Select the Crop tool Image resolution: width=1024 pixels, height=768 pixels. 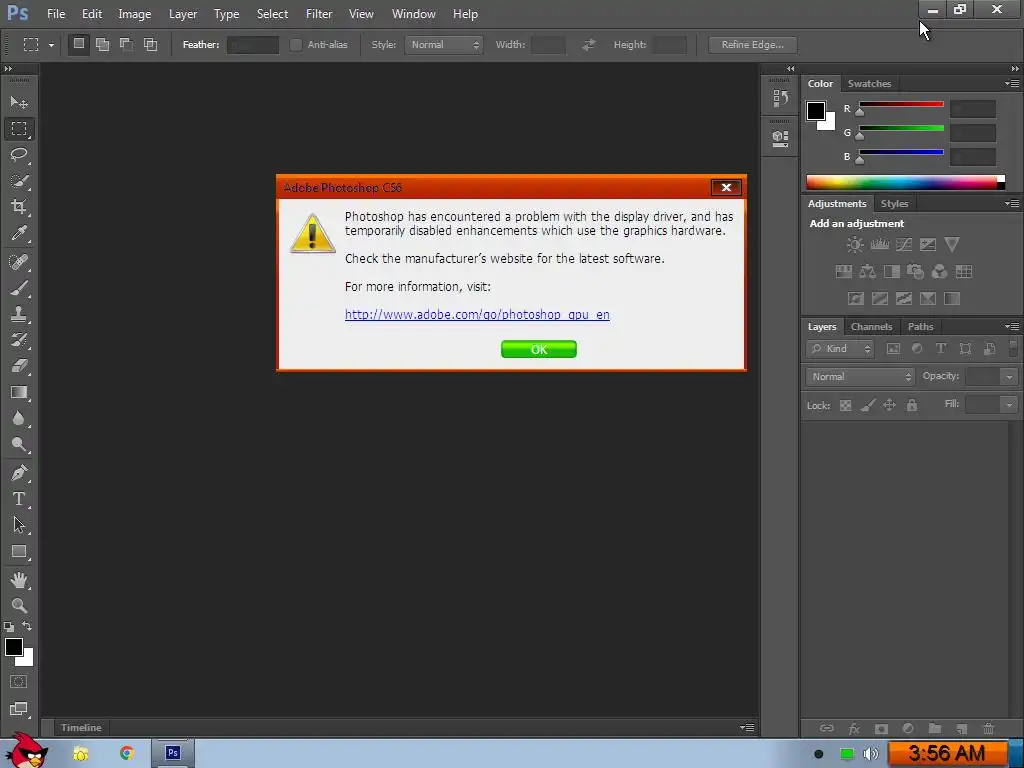tap(19, 207)
